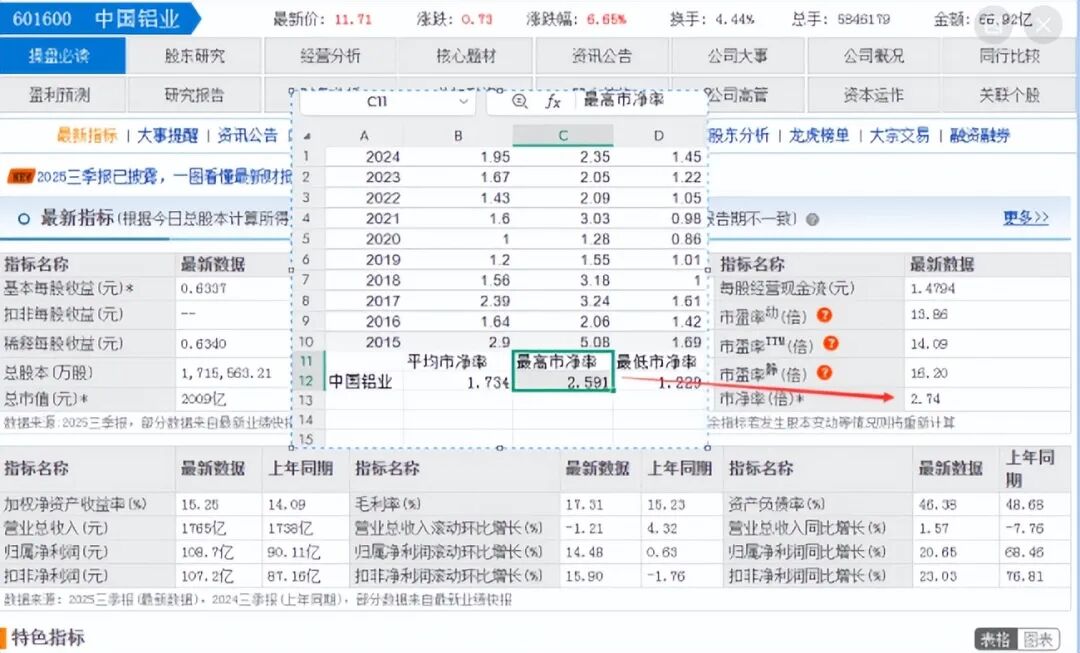The image size is (1080, 653).
Task: Select the 关联个股 tab
Action: pos(1010,94)
